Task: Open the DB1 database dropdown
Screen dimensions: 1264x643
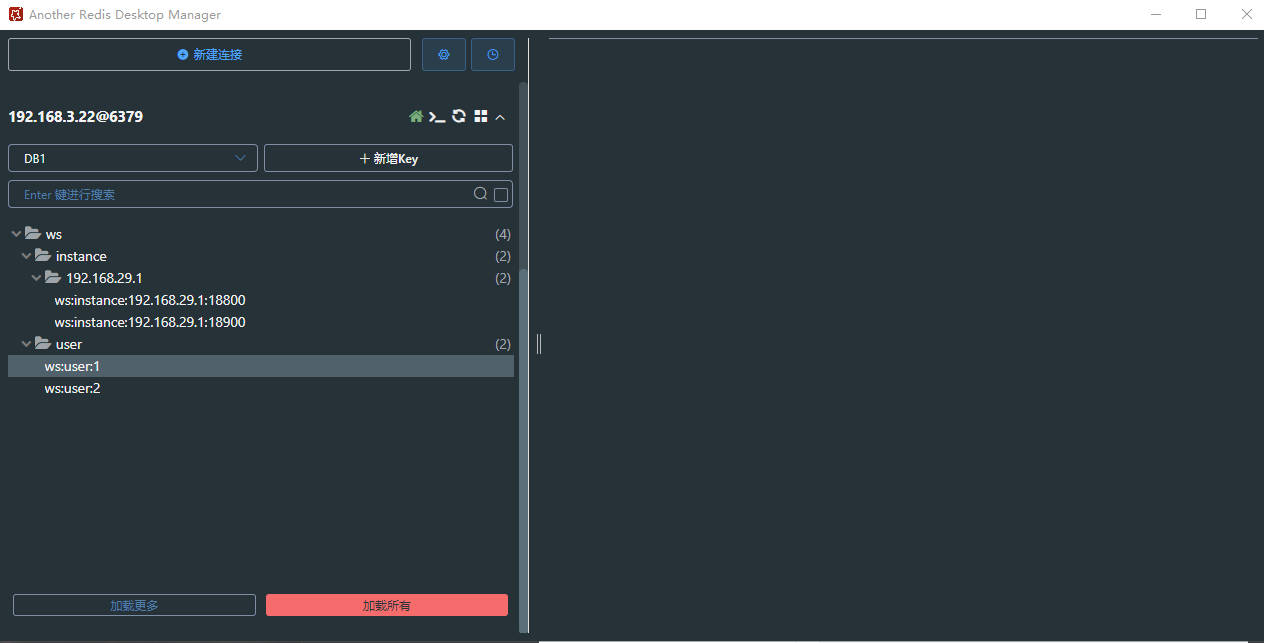Action: click(132, 157)
